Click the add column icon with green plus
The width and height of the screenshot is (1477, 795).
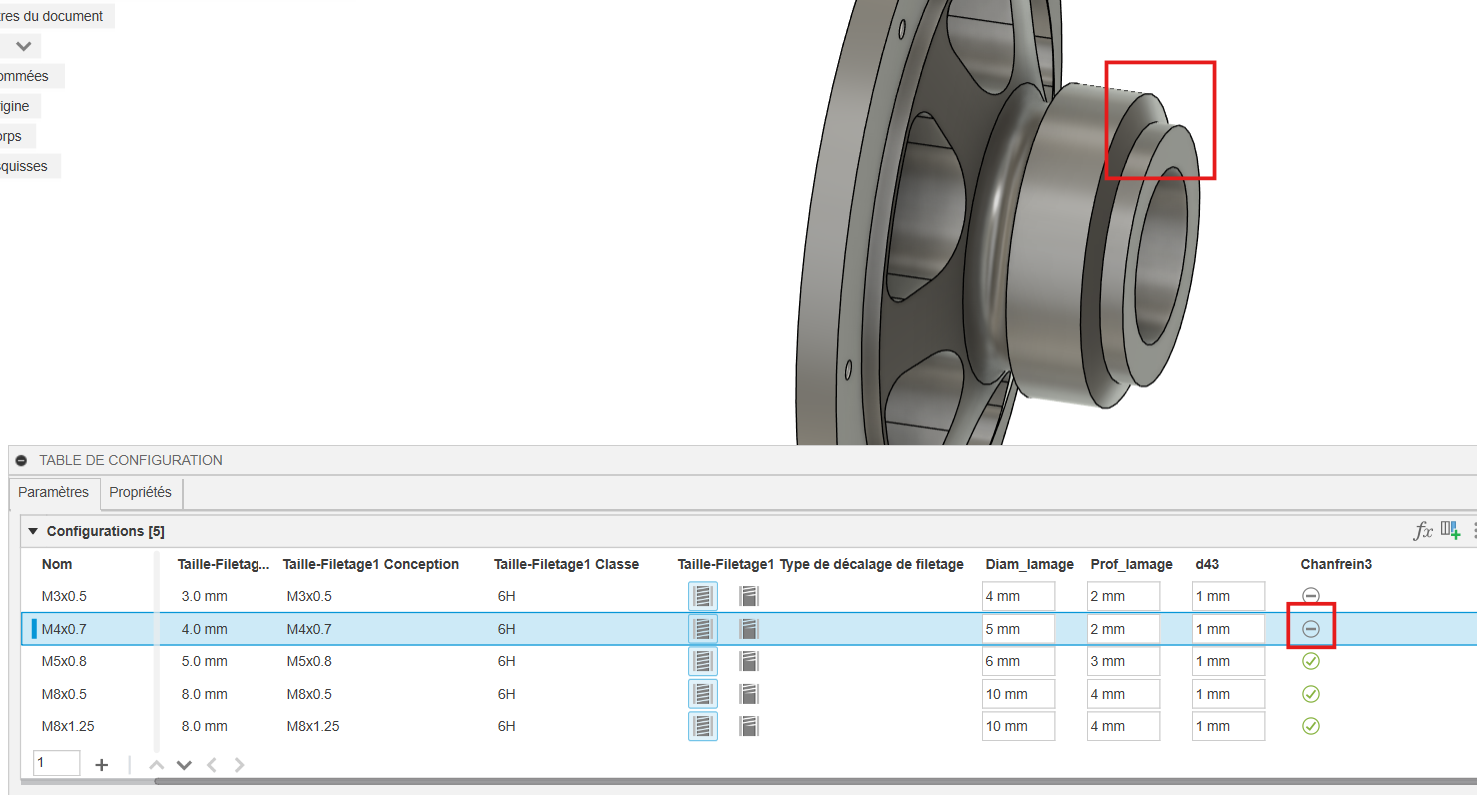[1450, 531]
